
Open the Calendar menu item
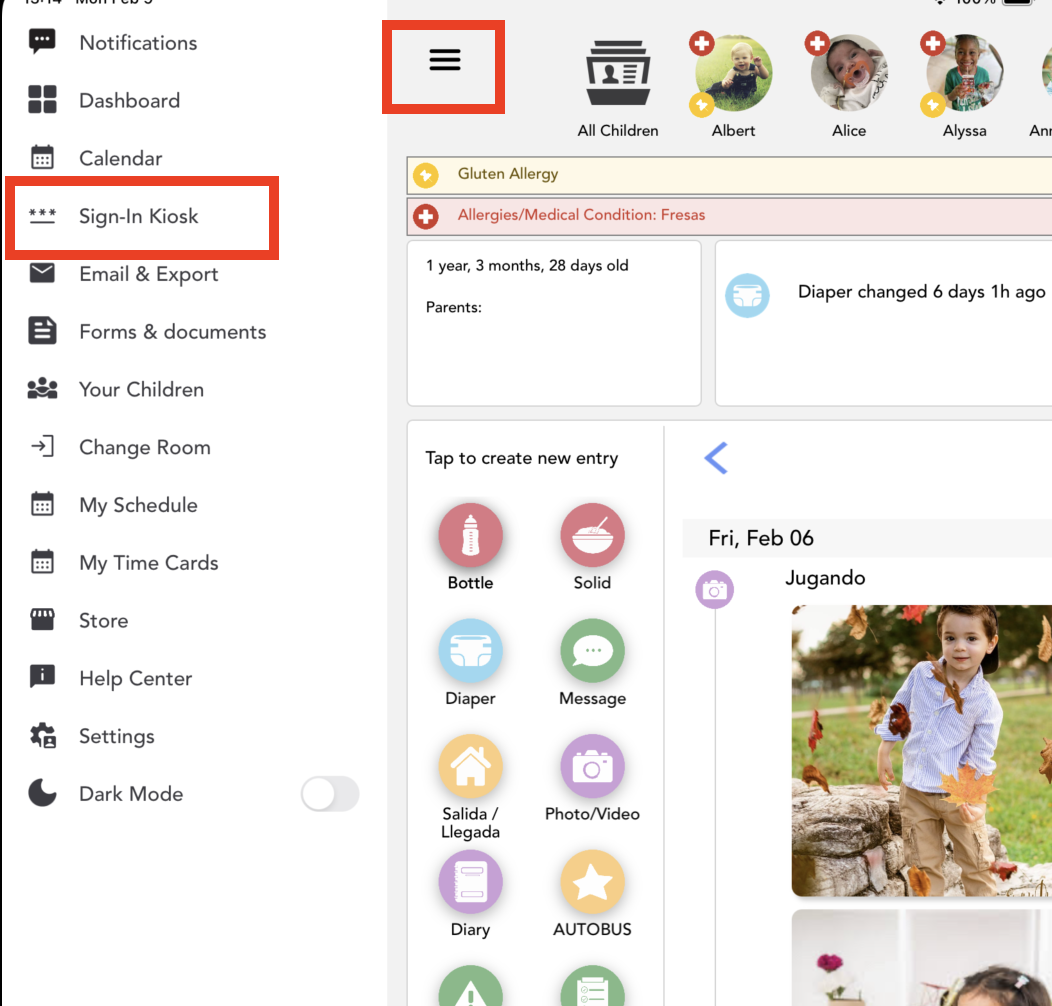[121, 158]
